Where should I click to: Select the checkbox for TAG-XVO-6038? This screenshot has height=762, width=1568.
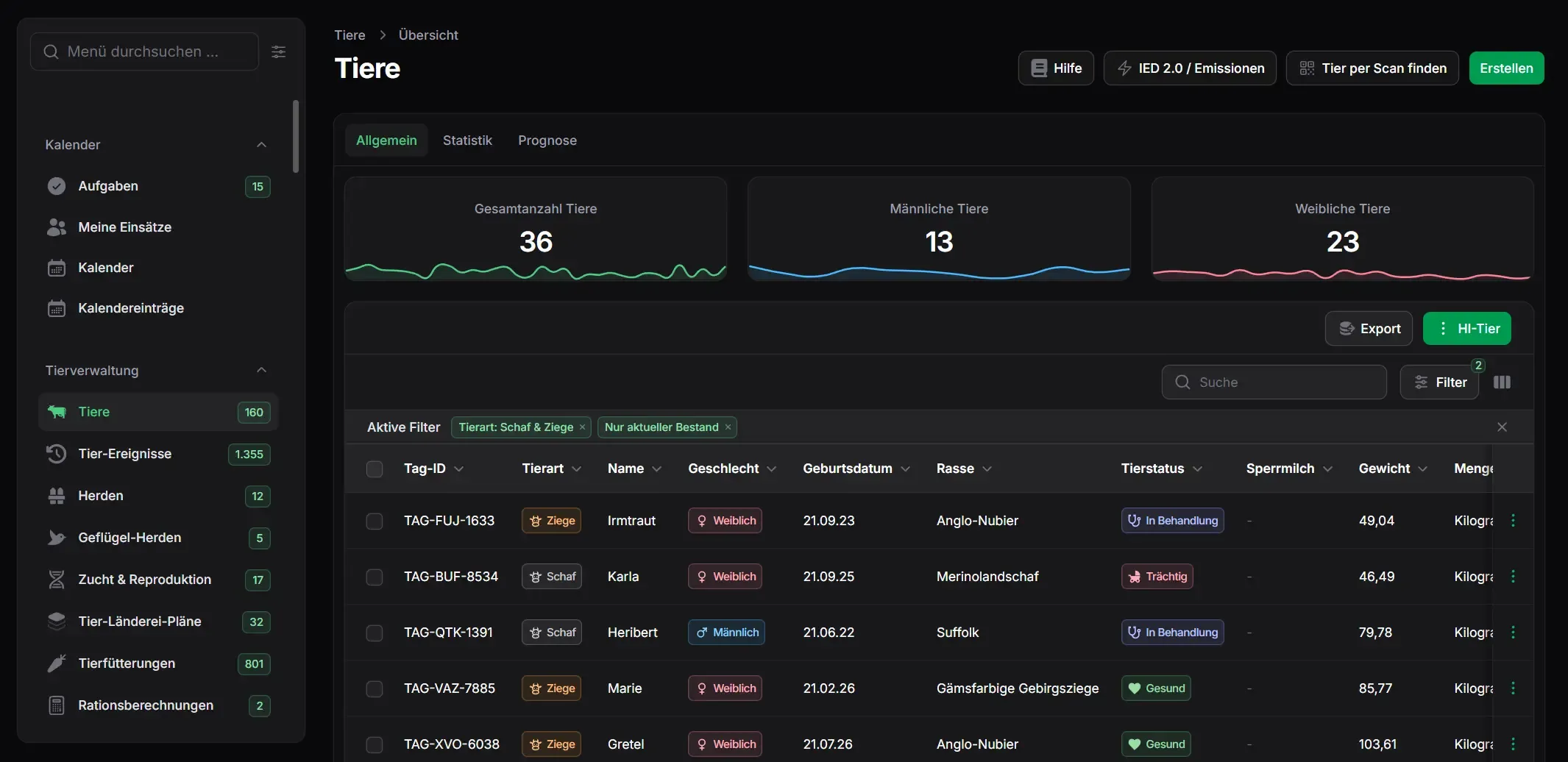[x=375, y=744]
